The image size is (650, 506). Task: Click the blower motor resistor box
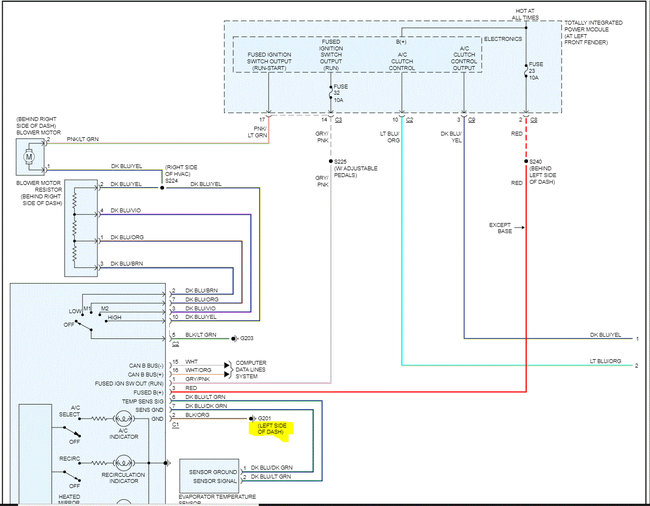pyautogui.click(x=81, y=228)
